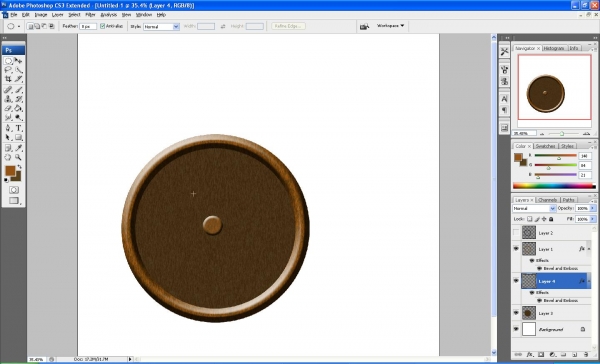The image size is (600, 364).
Task: Uncheck the Anti-alias checkbox
Action: click(x=103, y=26)
